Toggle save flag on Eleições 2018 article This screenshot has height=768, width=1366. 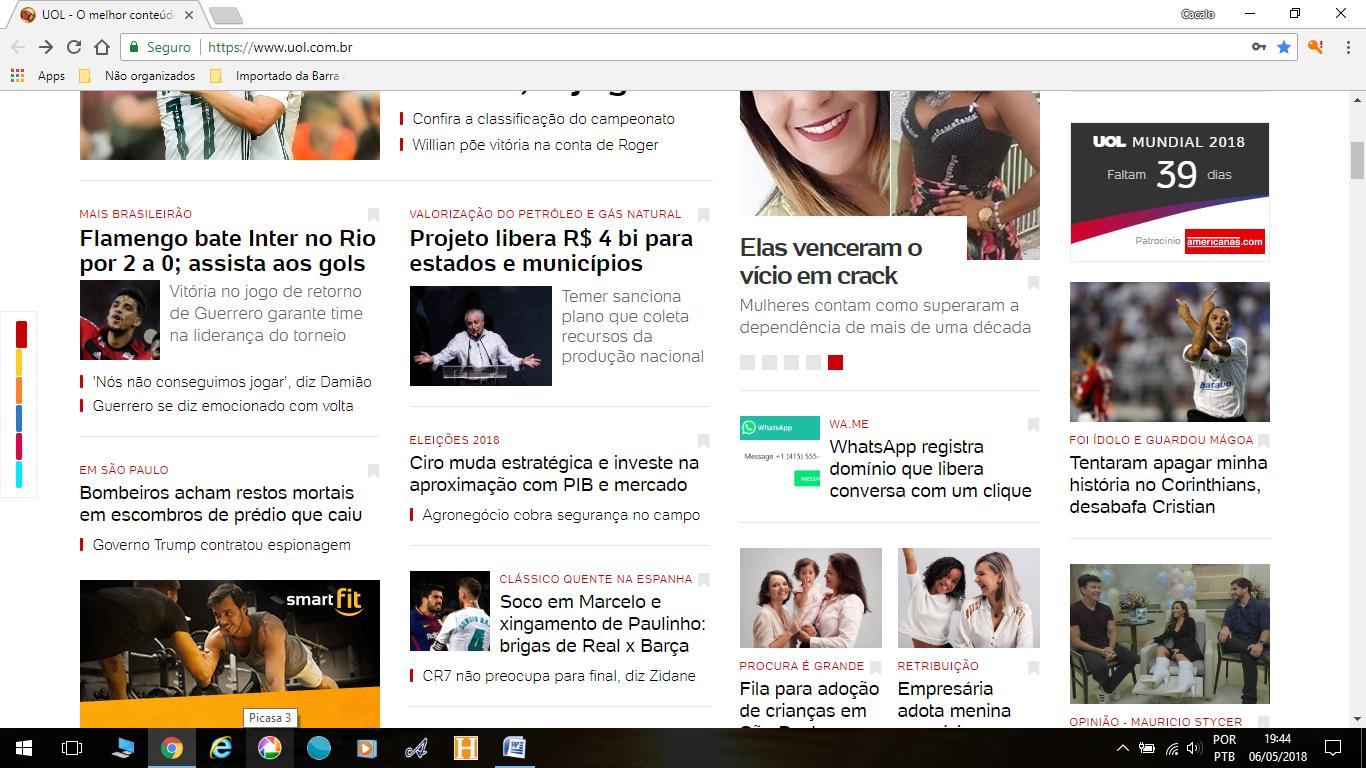[703, 441]
